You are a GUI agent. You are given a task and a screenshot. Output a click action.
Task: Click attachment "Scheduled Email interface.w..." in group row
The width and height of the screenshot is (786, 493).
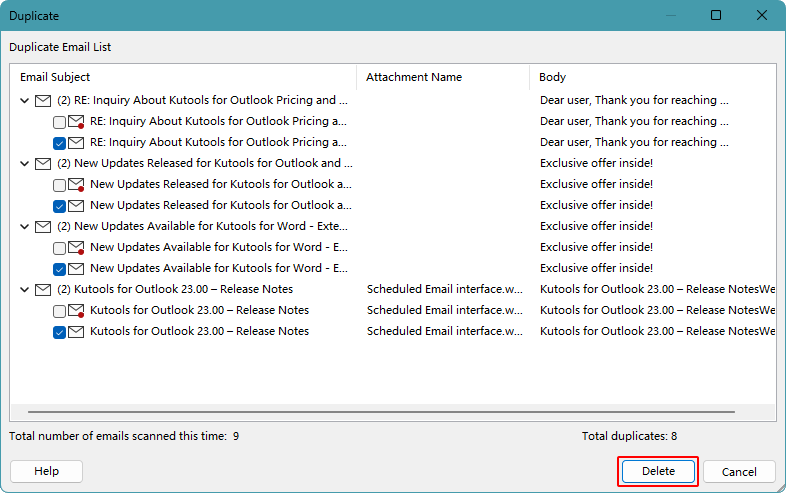[x=445, y=289]
